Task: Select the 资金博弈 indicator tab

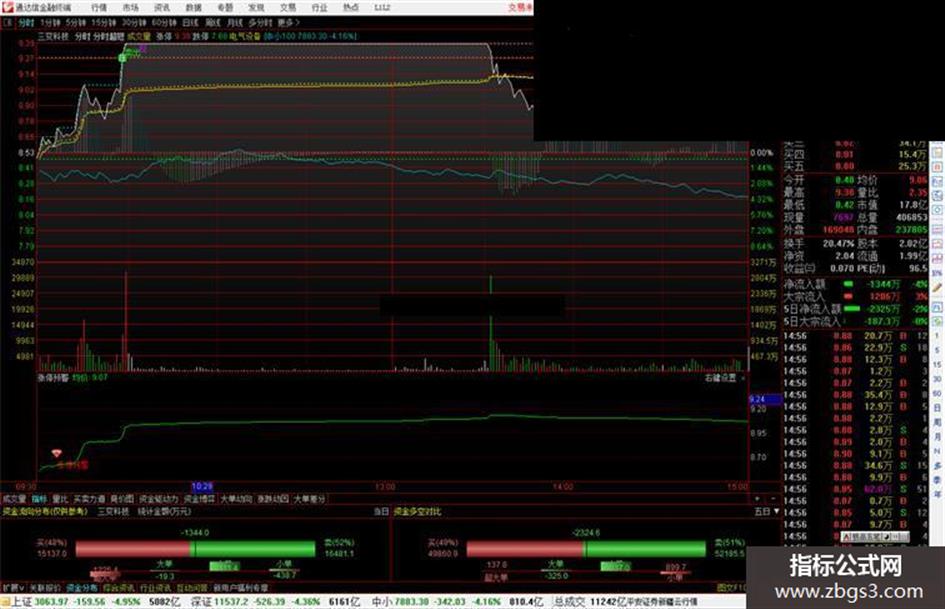Action: [199, 499]
